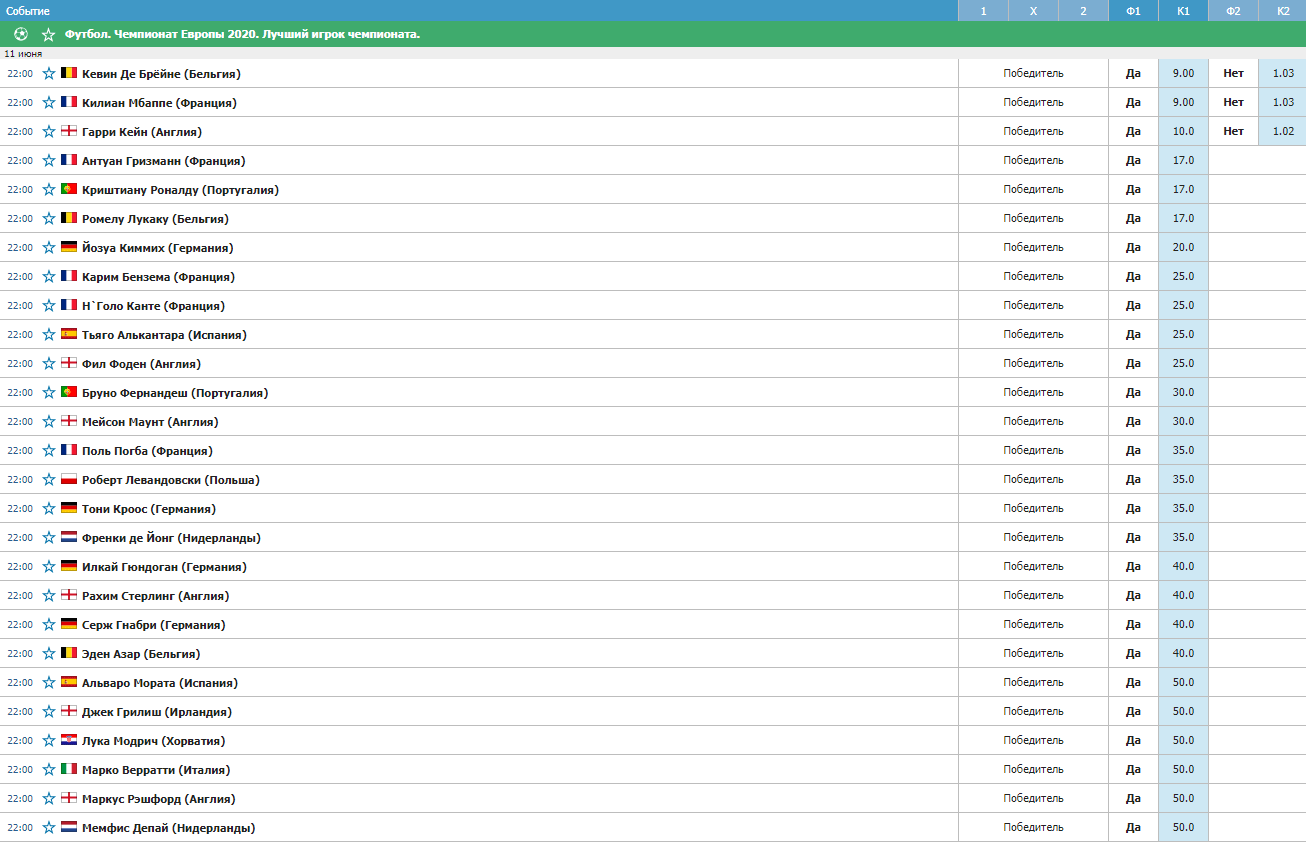Star the Антуан Гризманн row

[x=49, y=160]
